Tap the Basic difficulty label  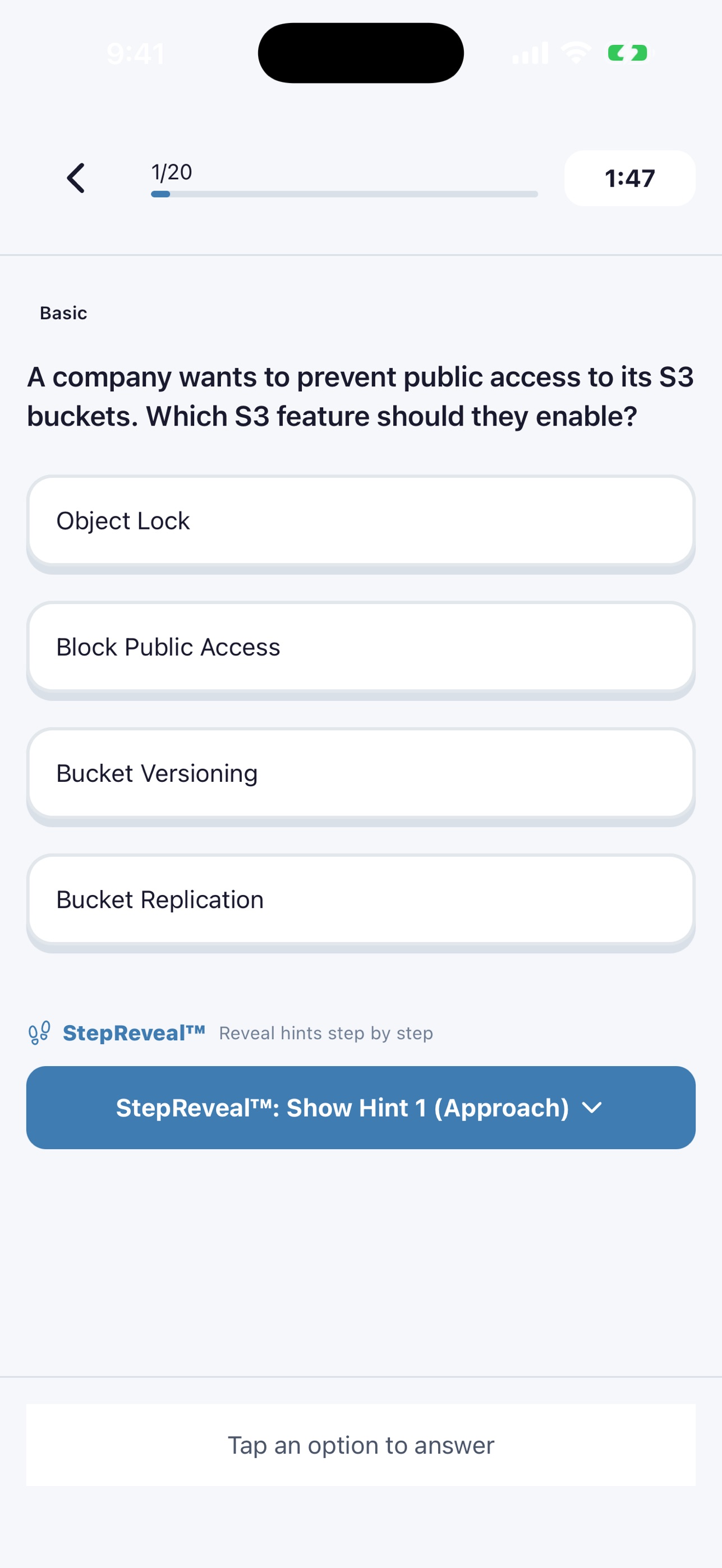point(63,313)
